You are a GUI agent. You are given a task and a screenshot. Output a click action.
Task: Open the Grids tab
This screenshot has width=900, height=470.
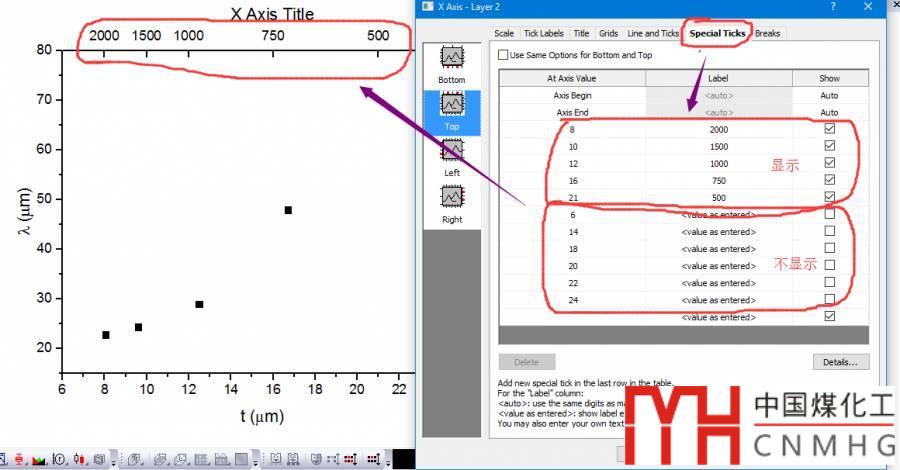tap(608, 33)
